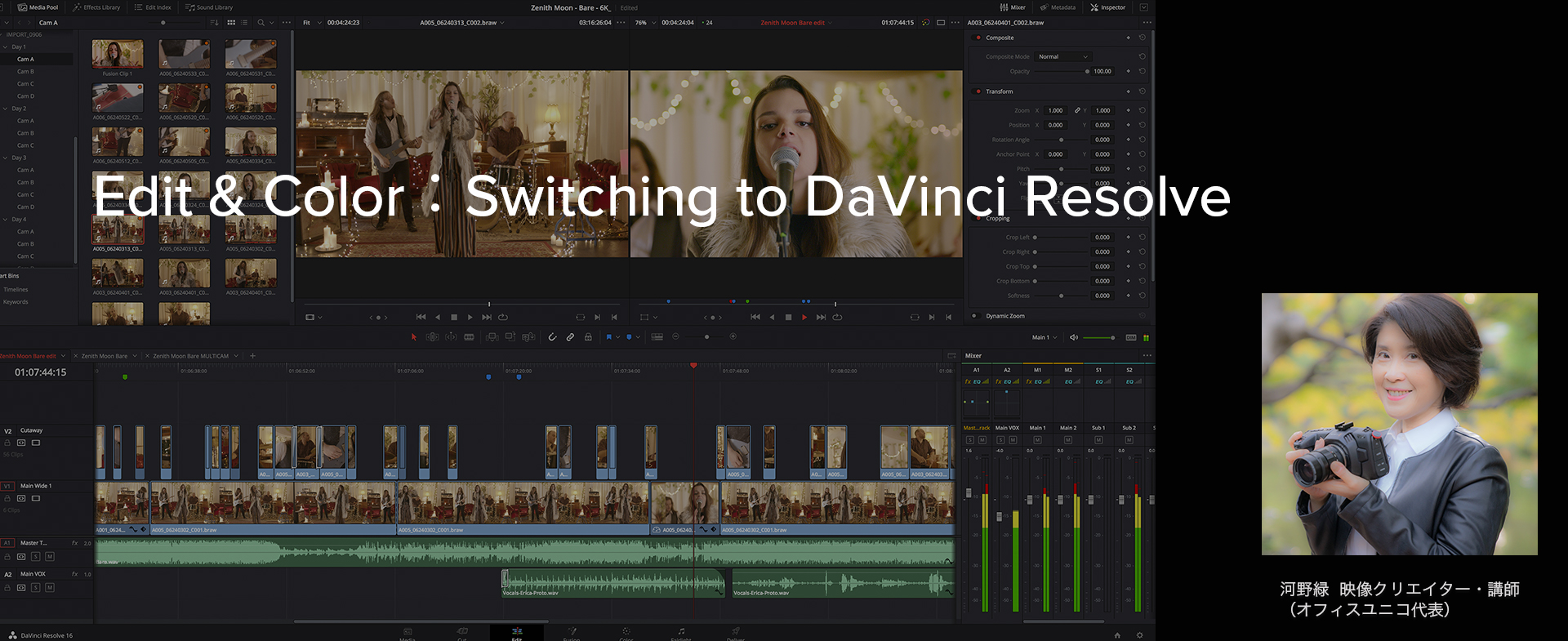Adjust the Opacity slider in Inspector

click(1062, 71)
